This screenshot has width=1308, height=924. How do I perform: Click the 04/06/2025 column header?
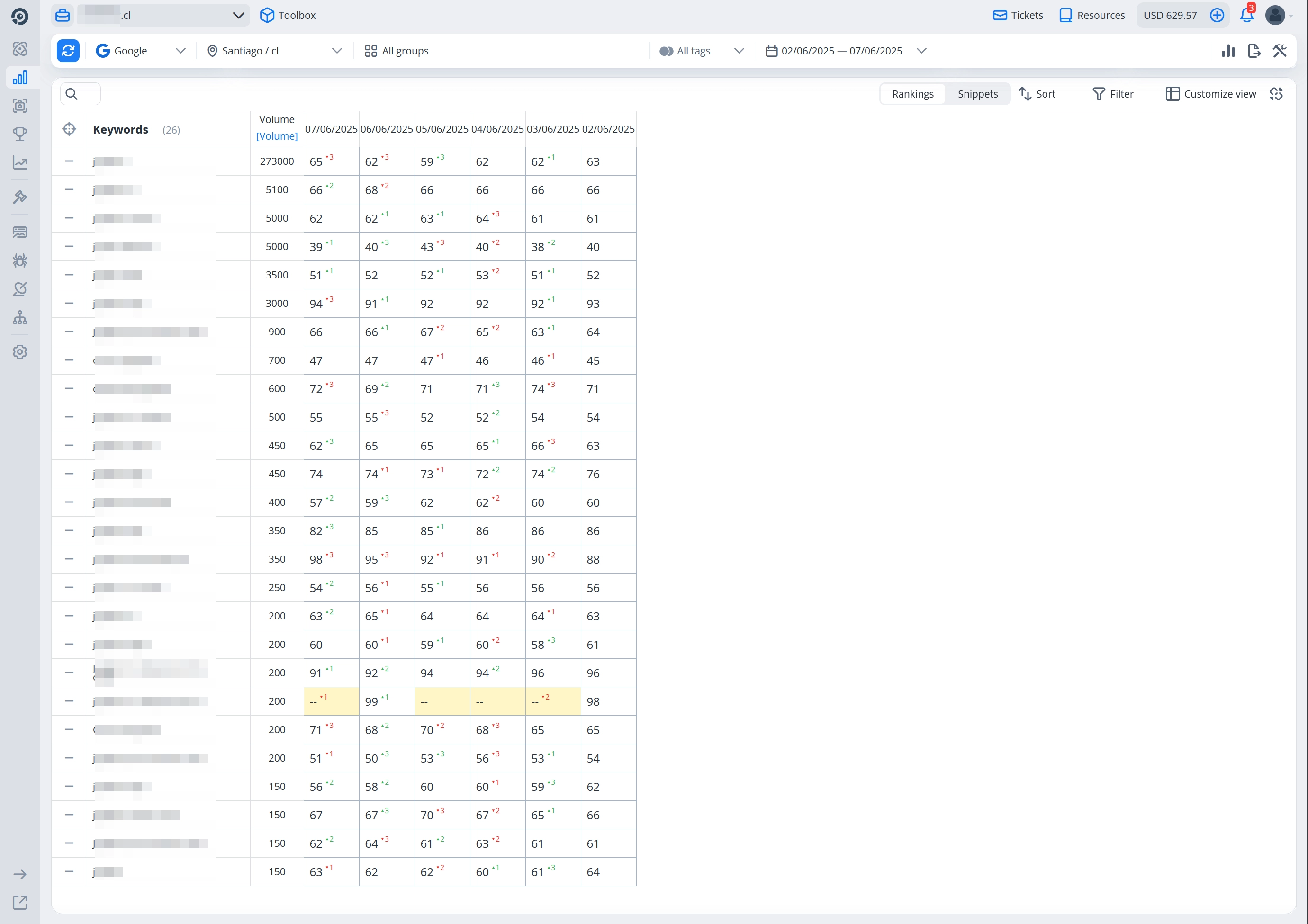coord(497,129)
